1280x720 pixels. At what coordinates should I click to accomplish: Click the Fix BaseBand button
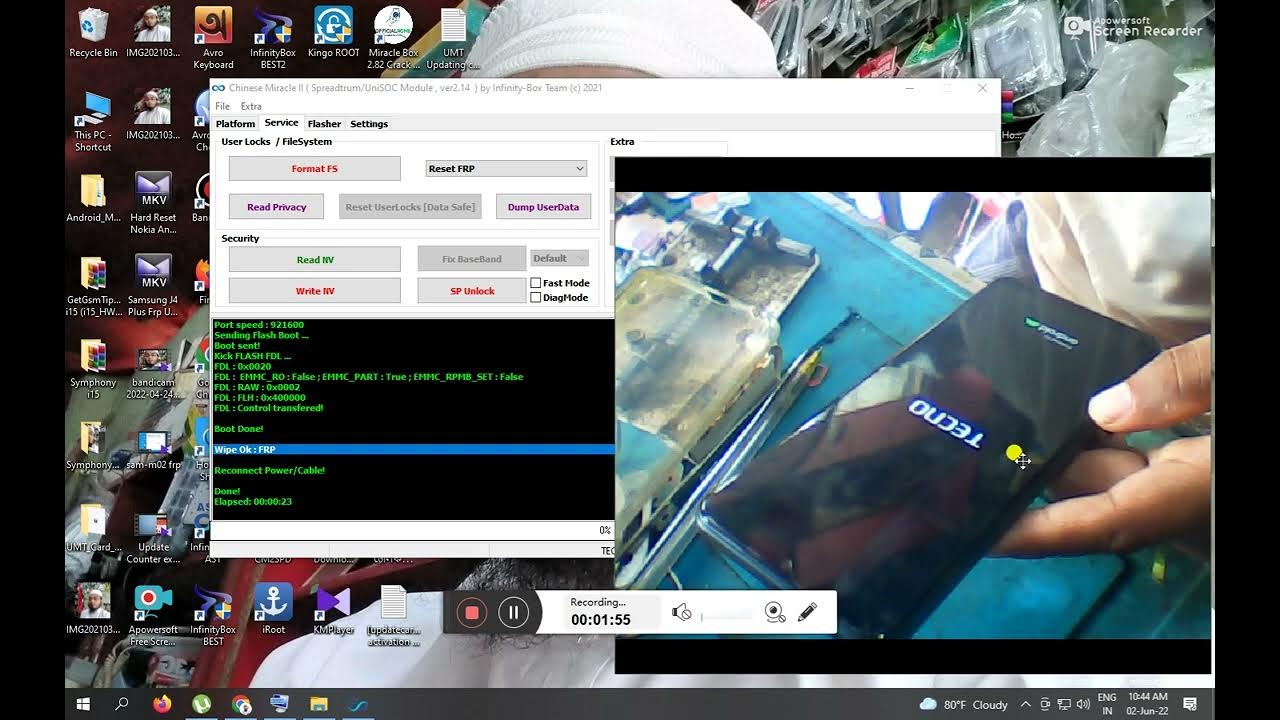pyautogui.click(x=472, y=259)
